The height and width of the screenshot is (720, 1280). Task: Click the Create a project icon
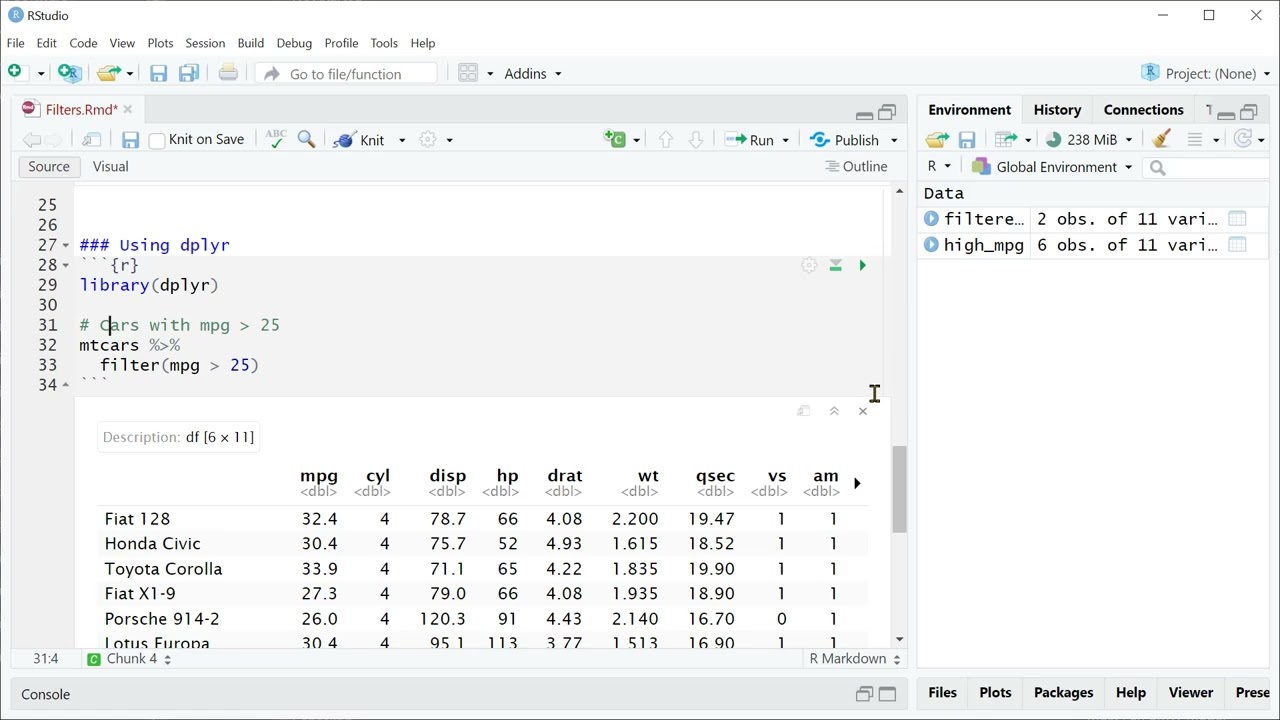point(68,72)
